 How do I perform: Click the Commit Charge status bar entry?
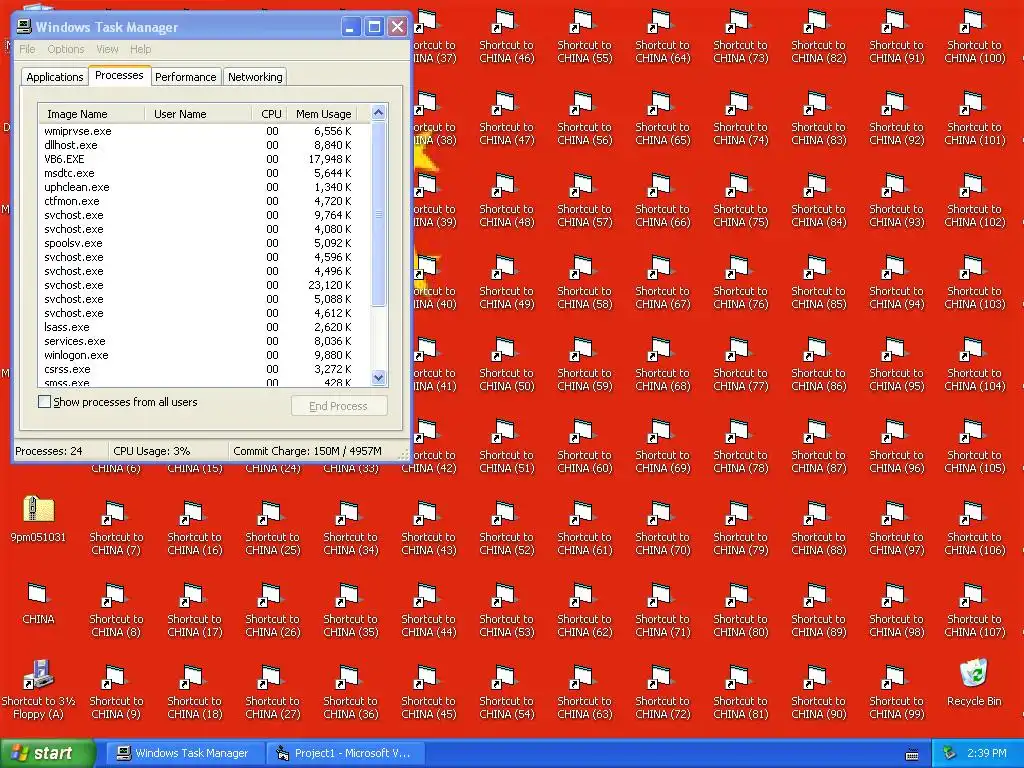308,451
